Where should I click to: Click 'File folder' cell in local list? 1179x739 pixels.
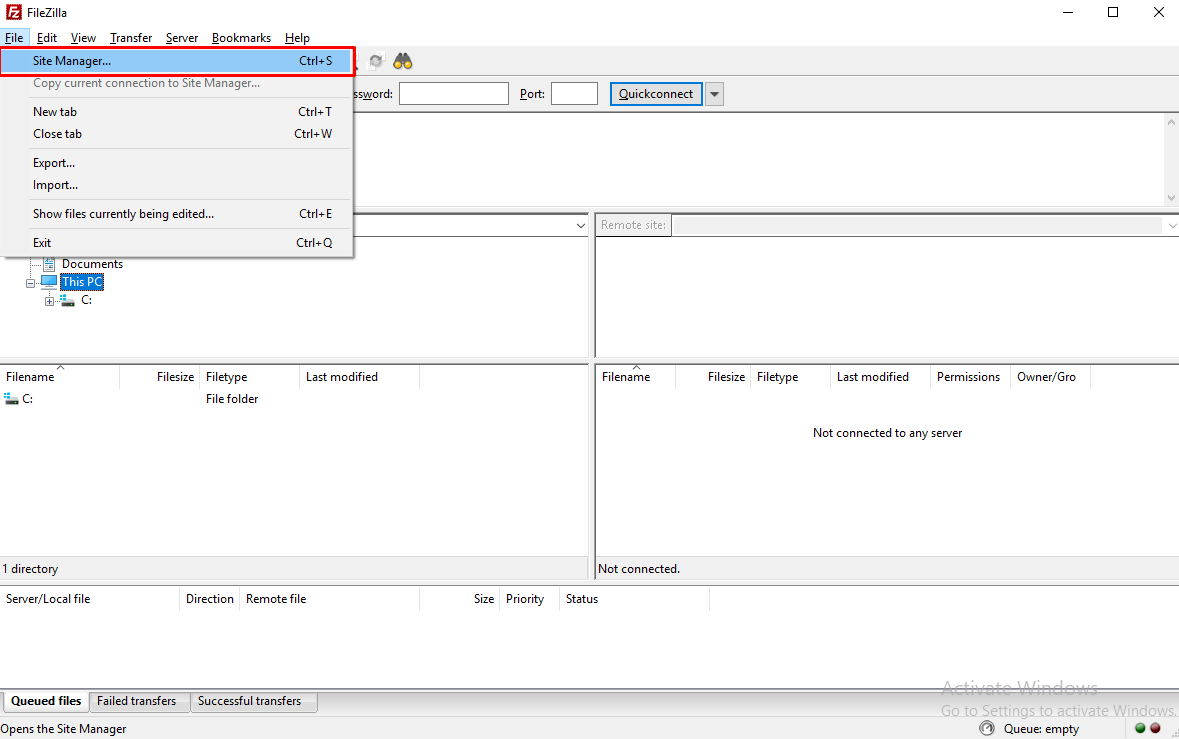(232, 398)
